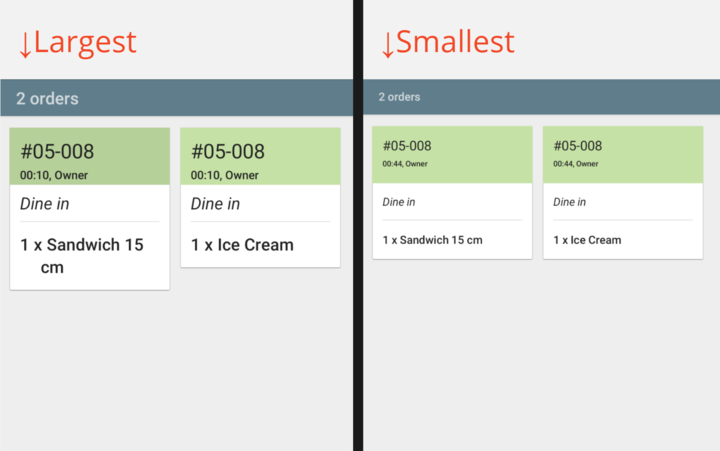Select "1 x Sandwich 15 cm" item in Smallest panel
The image size is (720, 451).
click(432, 240)
